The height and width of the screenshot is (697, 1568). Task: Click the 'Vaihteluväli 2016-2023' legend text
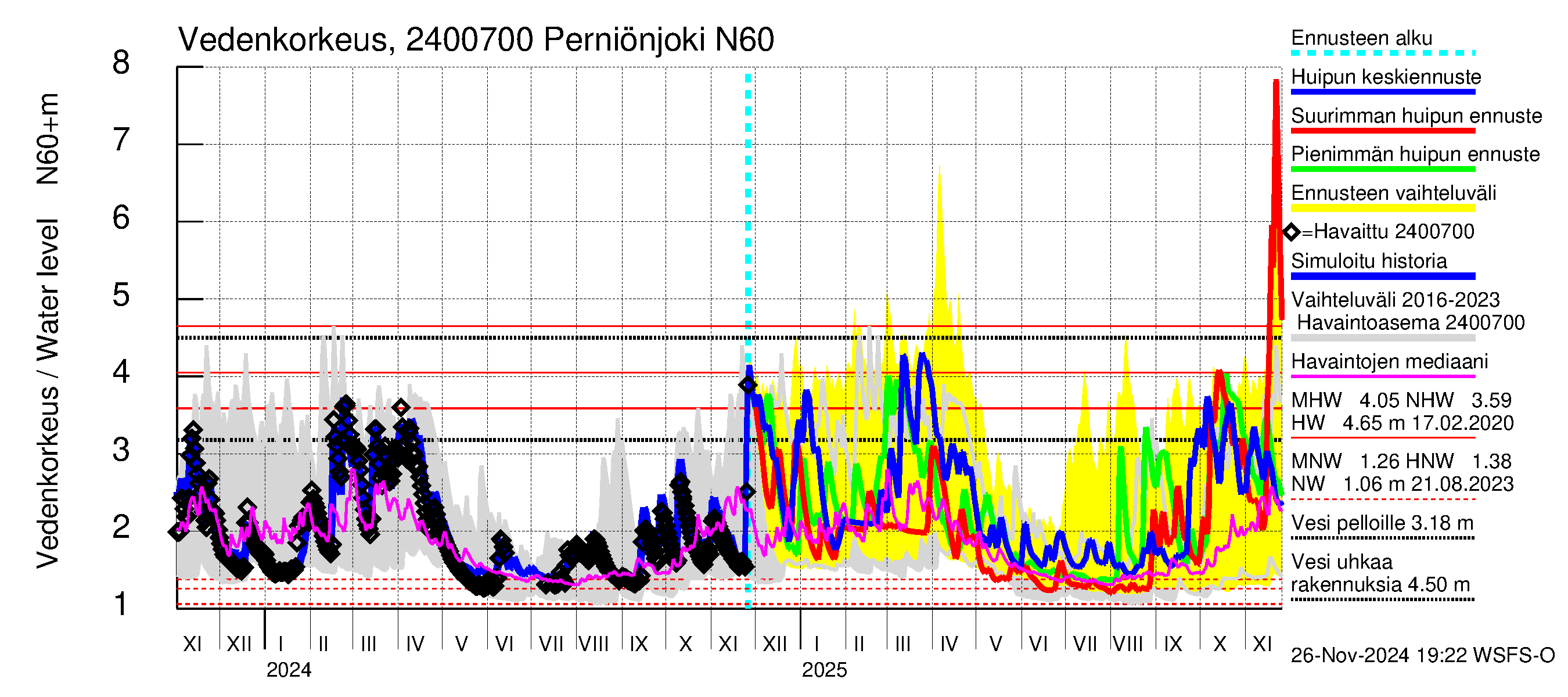point(1395,300)
